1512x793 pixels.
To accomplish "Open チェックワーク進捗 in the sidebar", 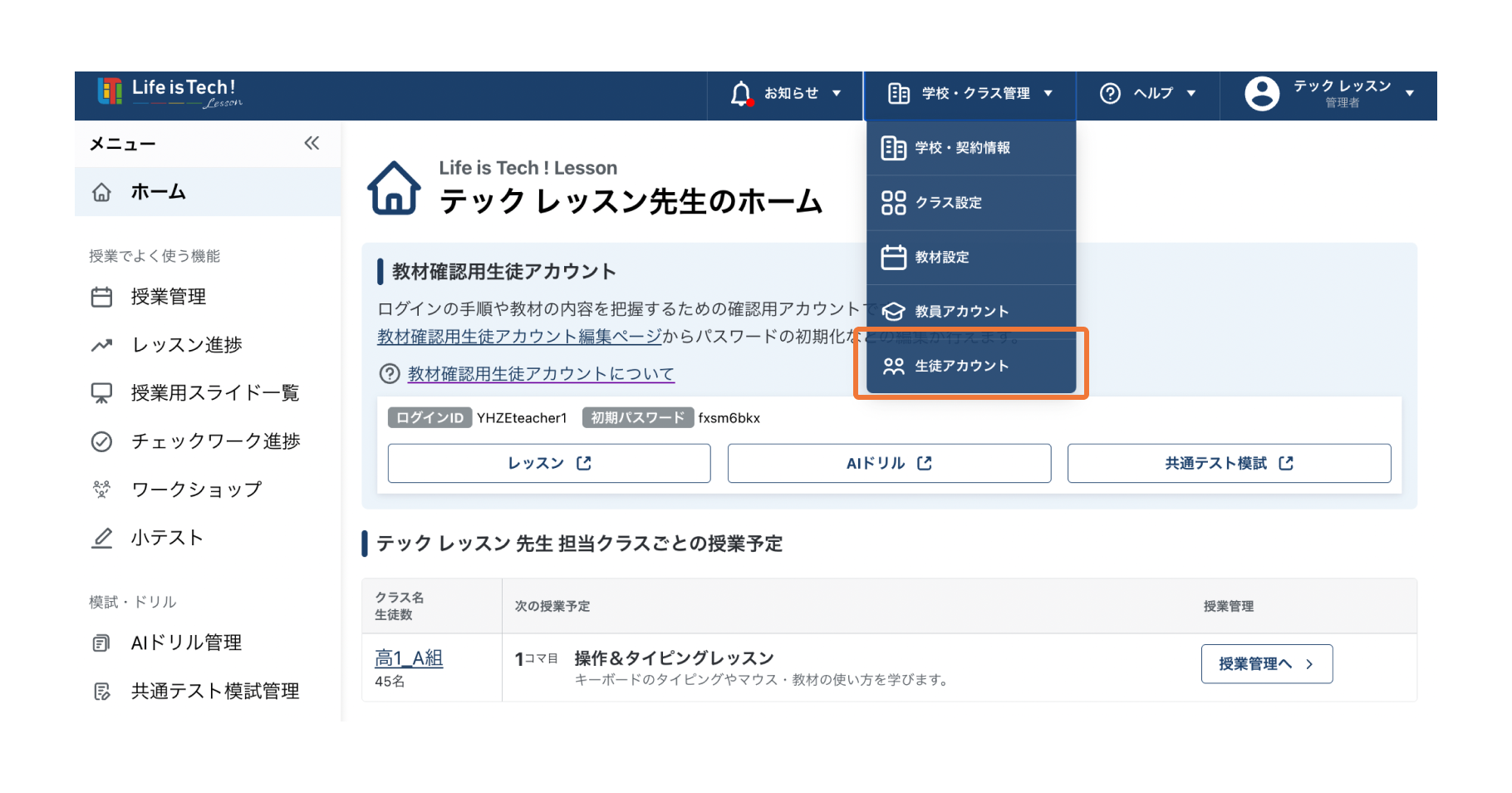I will pyautogui.click(x=215, y=441).
